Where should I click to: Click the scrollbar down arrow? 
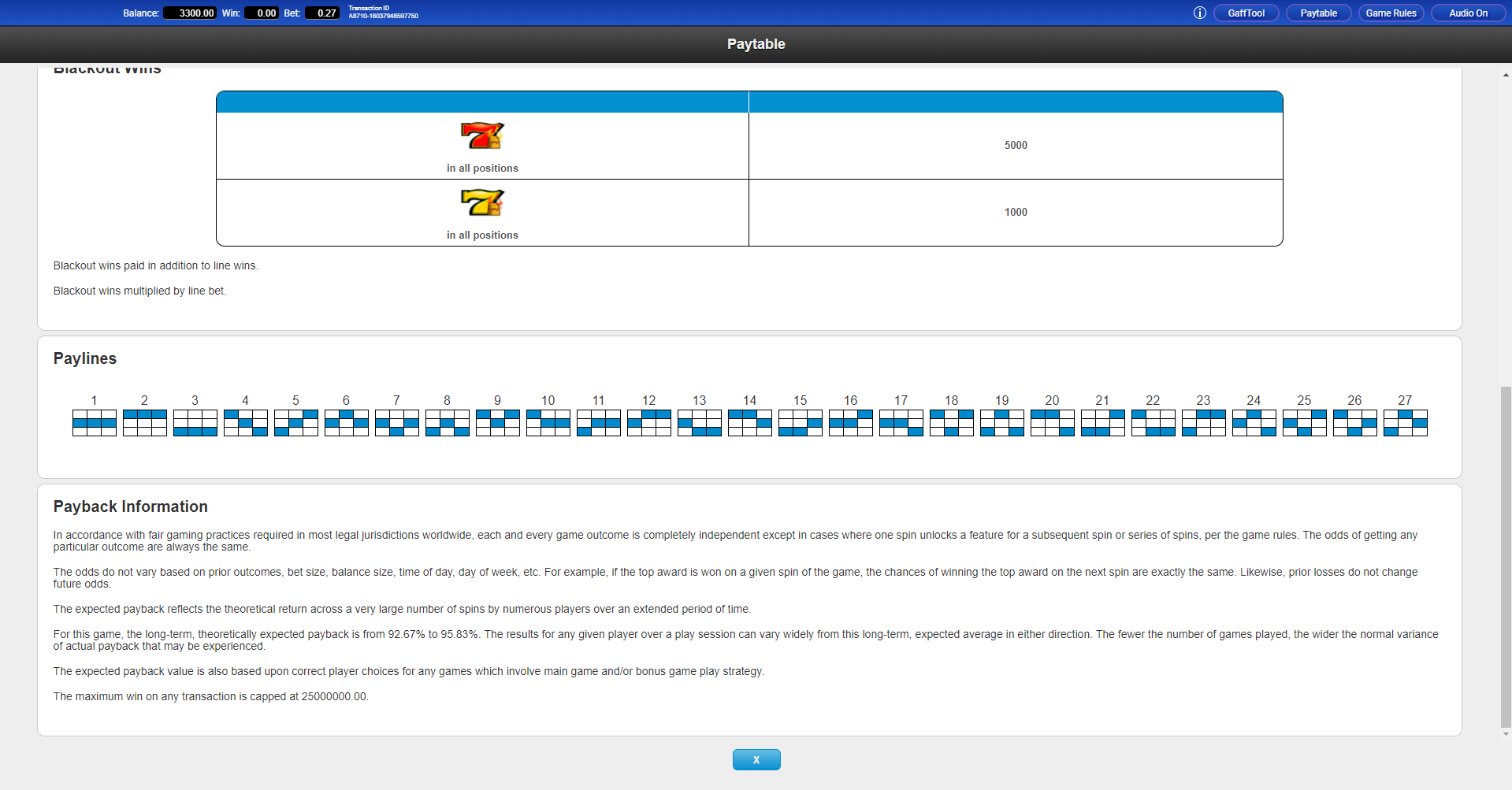tap(1506, 734)
